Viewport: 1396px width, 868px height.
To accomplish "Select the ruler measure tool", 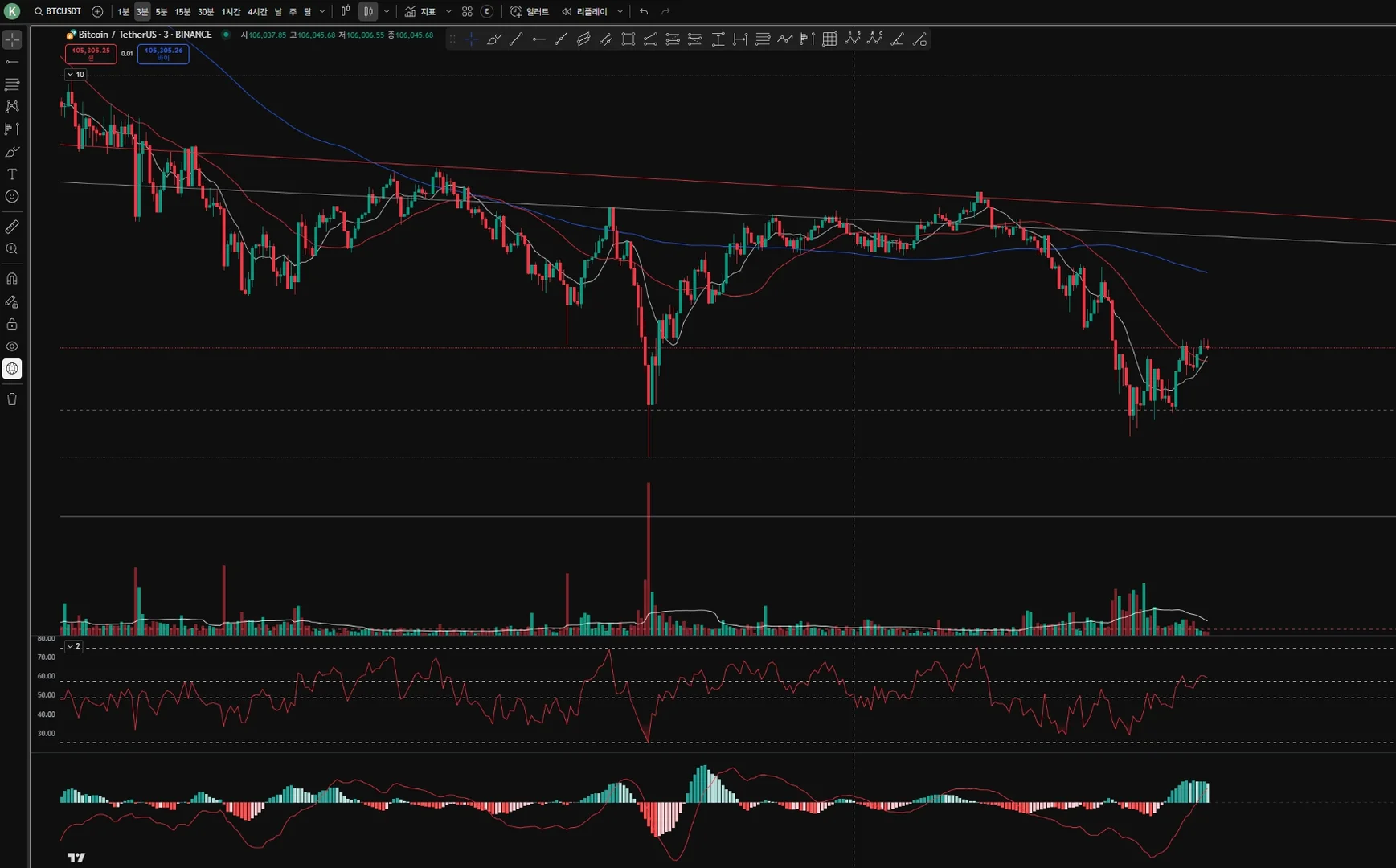I will tap(12, 227).
